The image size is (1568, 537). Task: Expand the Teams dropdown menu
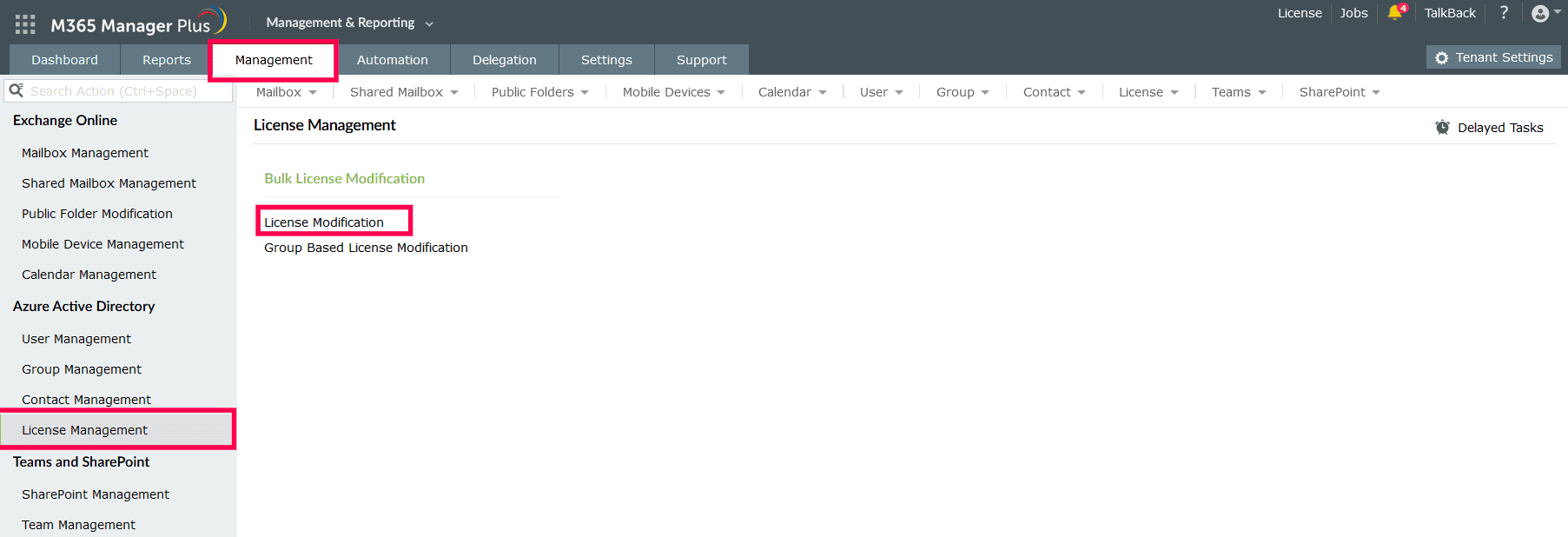pyautogui.click(x=1239, y=91)
